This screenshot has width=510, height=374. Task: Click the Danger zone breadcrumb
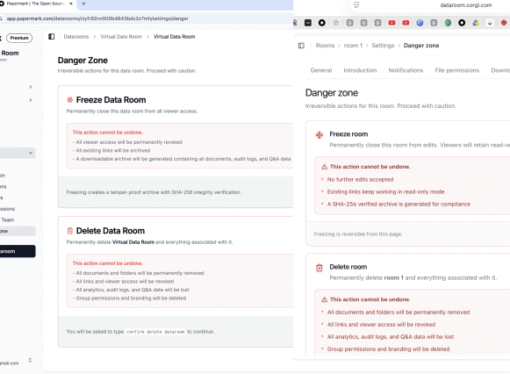click(421, 46)
